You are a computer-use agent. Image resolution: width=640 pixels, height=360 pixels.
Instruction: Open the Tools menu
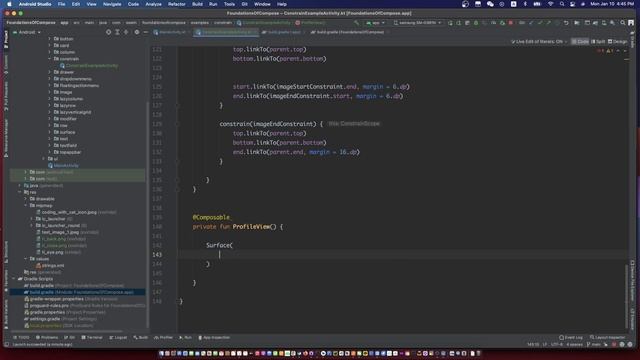[x=229, y=4]
